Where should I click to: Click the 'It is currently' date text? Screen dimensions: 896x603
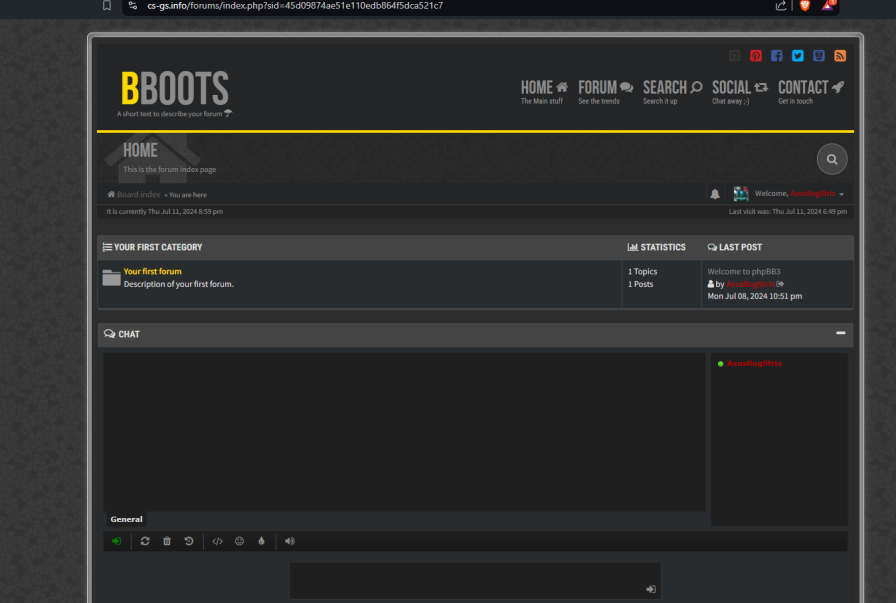(x=165, y=211)
